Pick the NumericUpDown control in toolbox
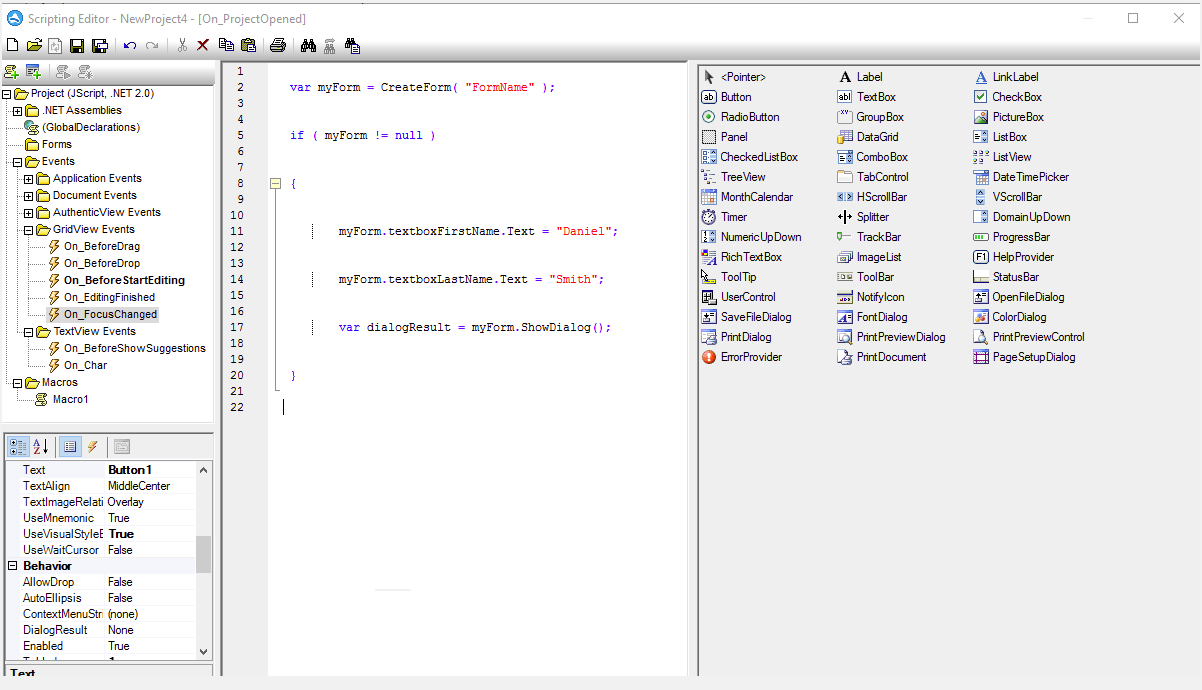This screenshot has width=1202, height=690. [x=751, y=237]
